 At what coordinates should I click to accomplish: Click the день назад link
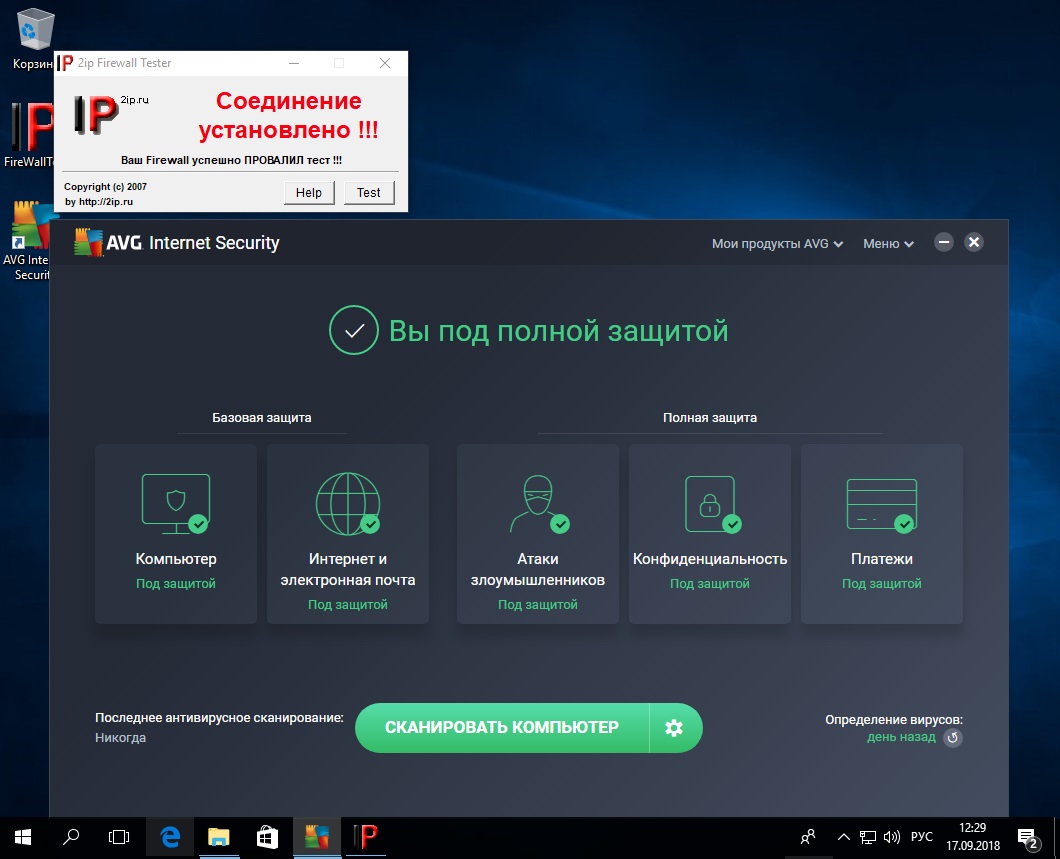[901, 737]
